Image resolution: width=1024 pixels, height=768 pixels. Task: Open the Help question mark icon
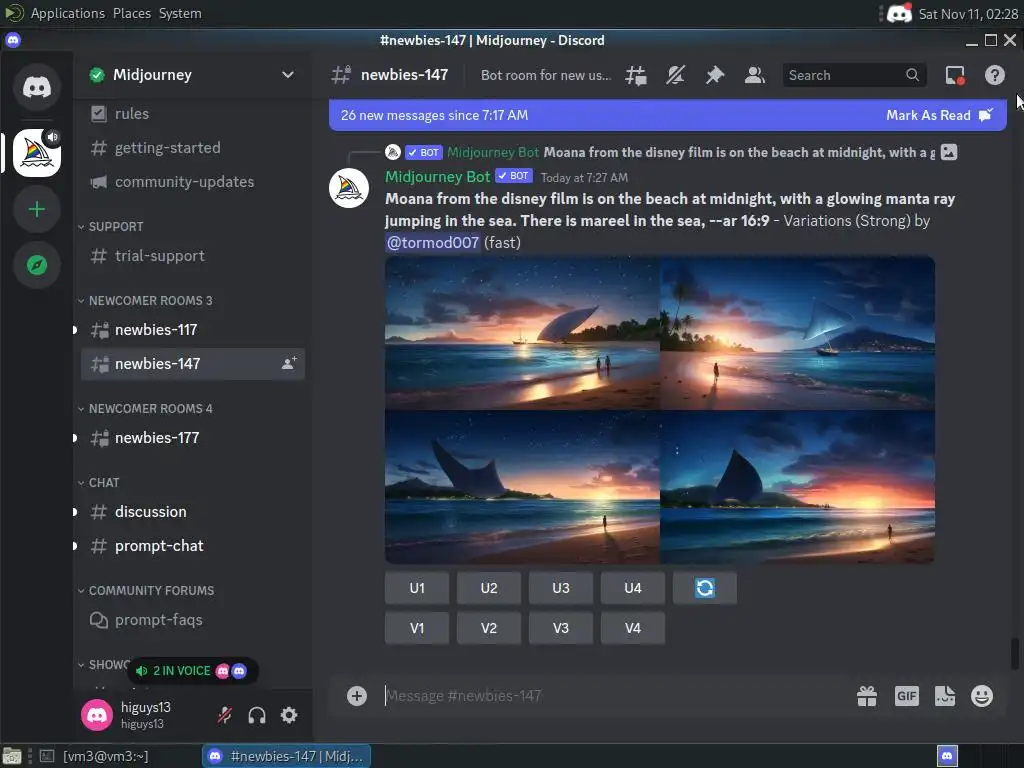point(995,75)
